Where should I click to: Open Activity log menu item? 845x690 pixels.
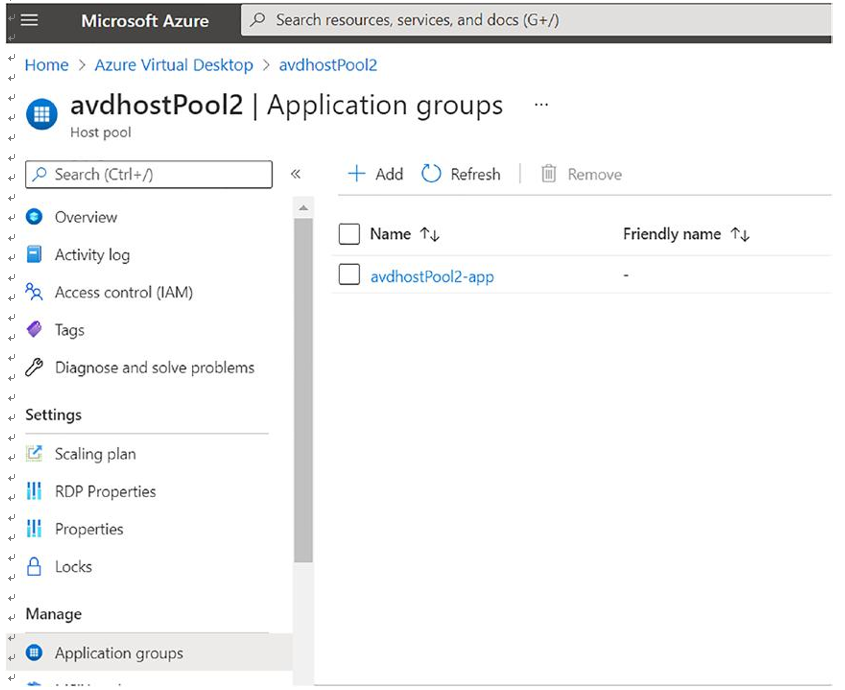click(x=92, y=254)
